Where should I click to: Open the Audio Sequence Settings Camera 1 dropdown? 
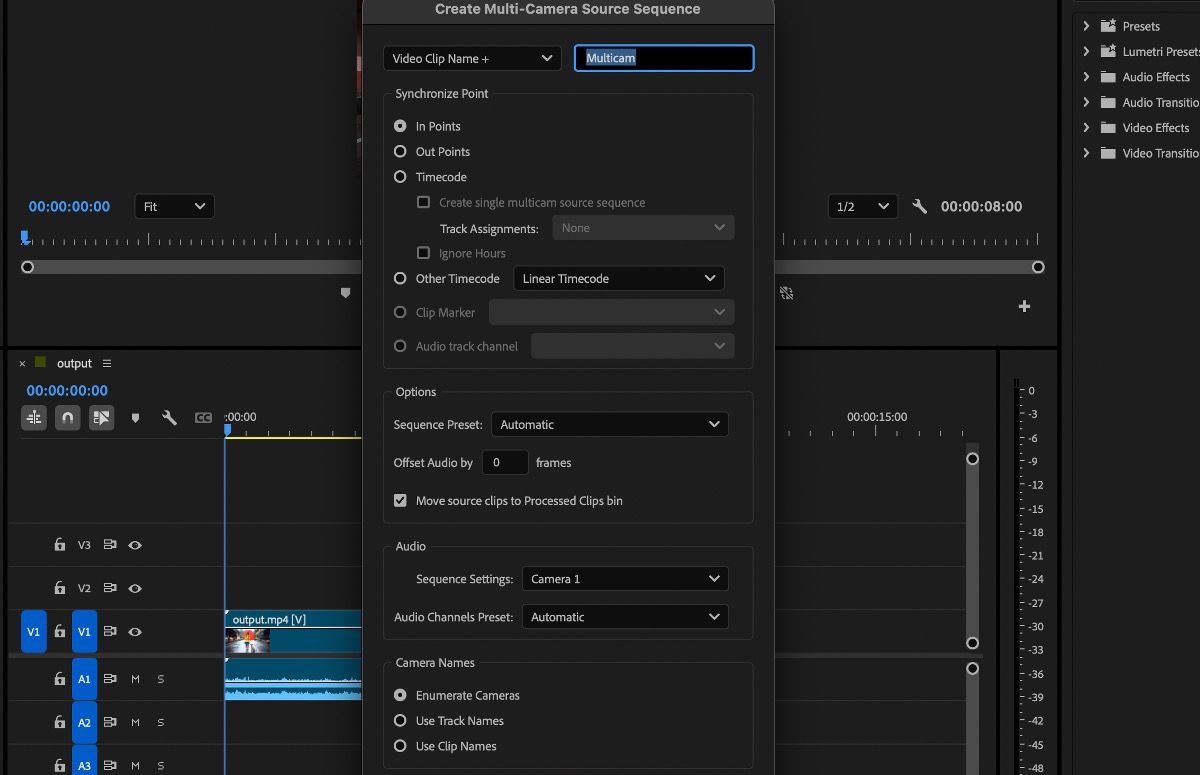(625, 578)
